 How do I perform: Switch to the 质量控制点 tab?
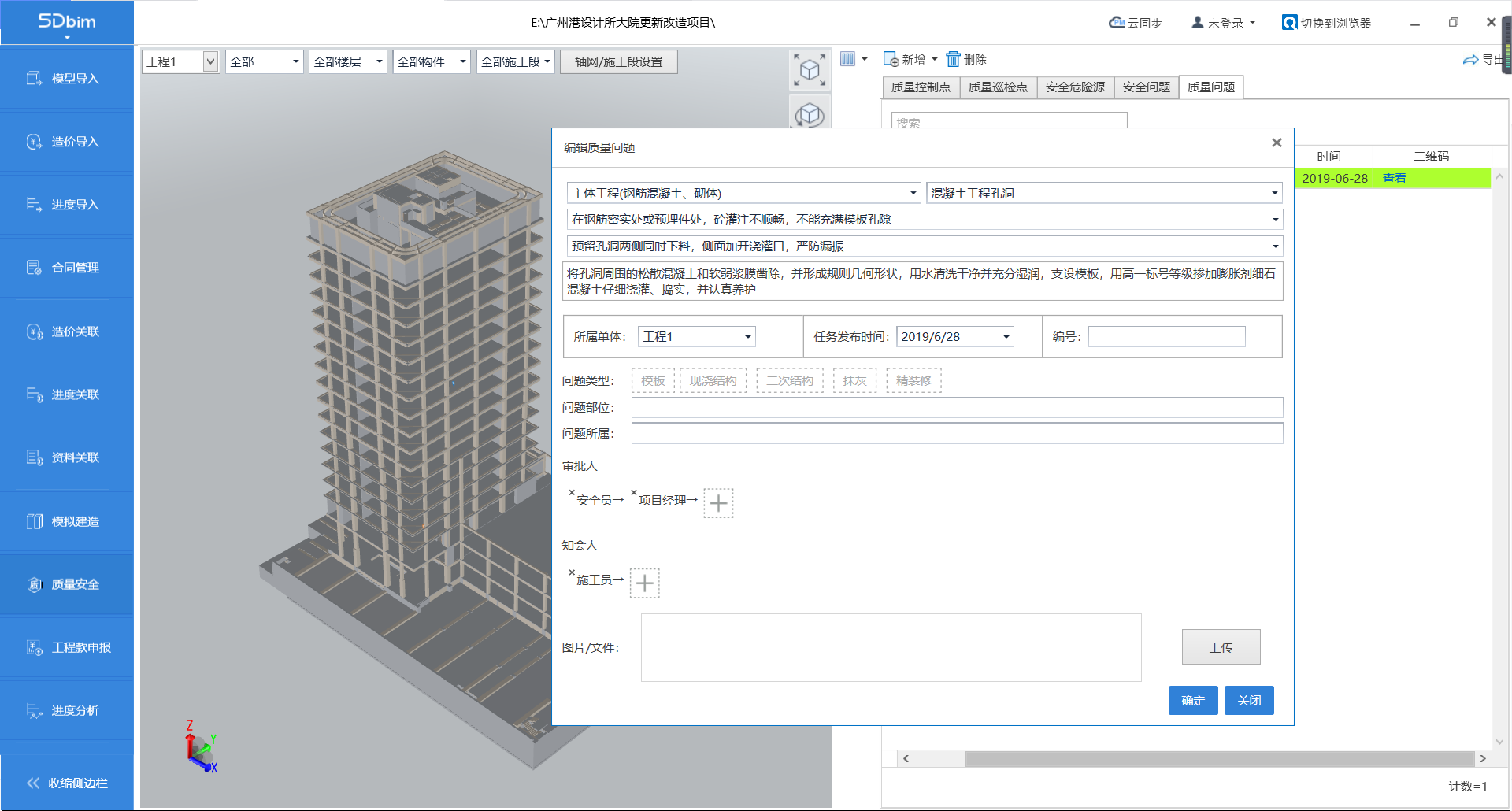point(921,87)
